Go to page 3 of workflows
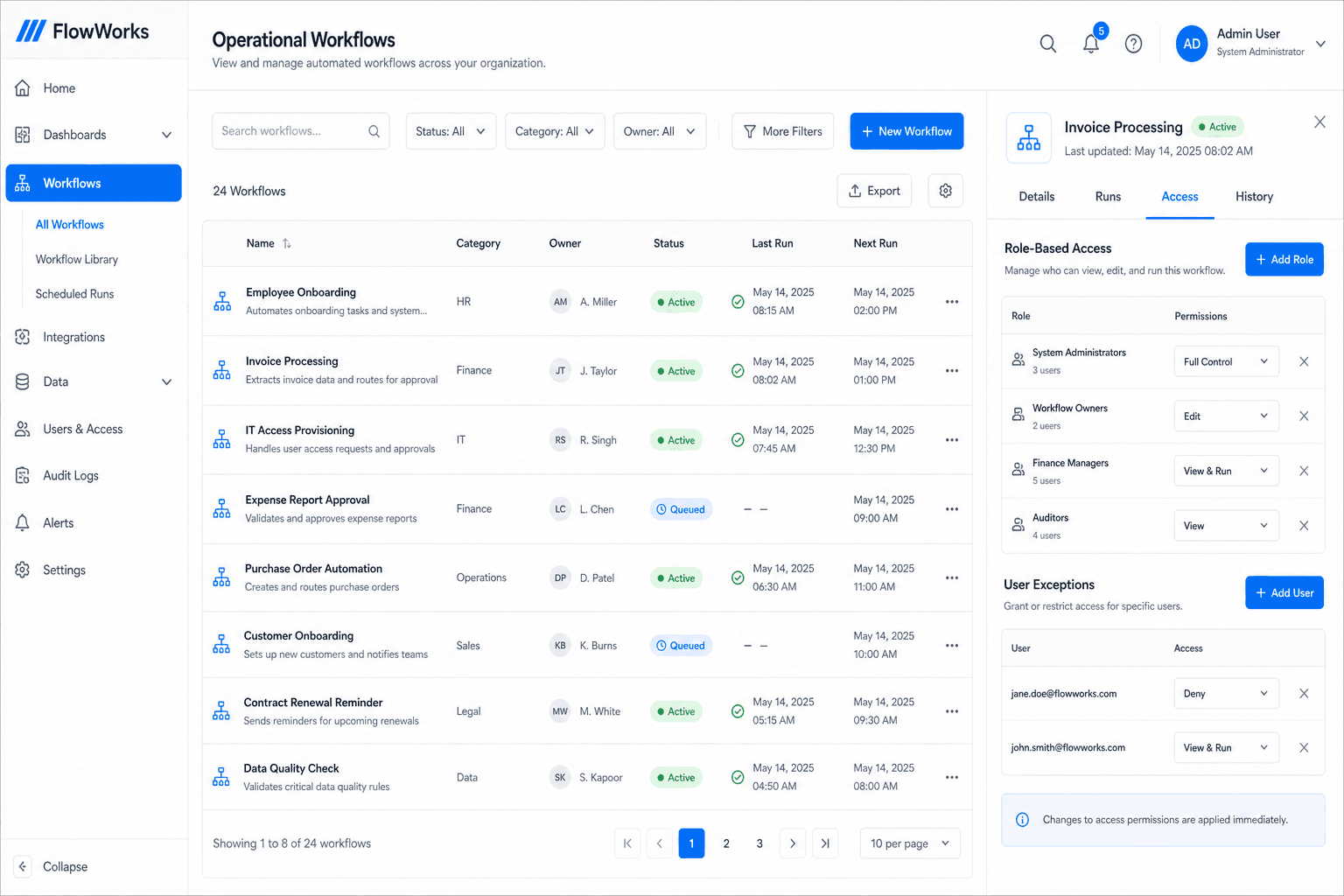Viewport: 1344px width, 896px height. click(759, 843)
